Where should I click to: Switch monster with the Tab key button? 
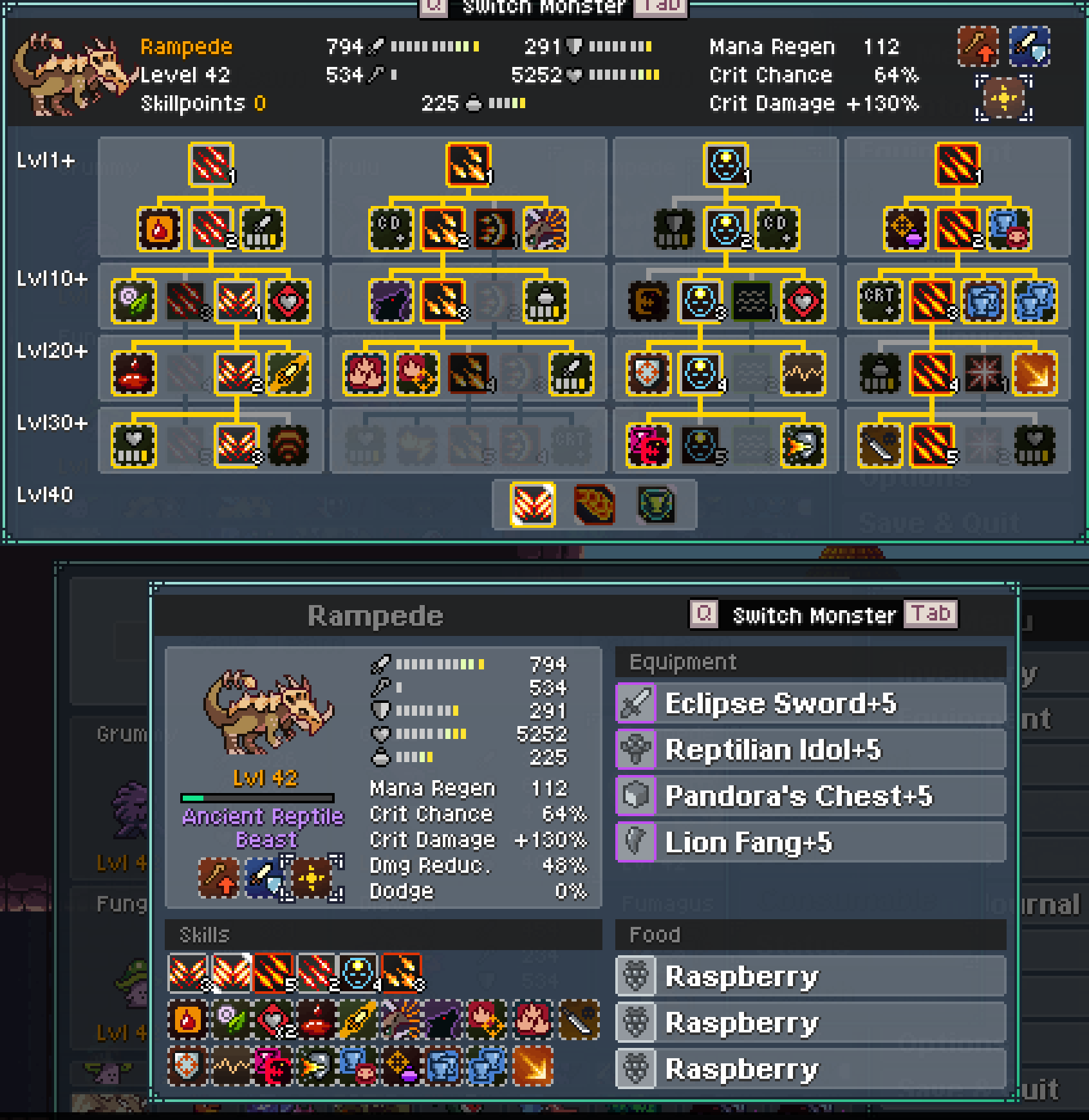[x=931, y=613]
